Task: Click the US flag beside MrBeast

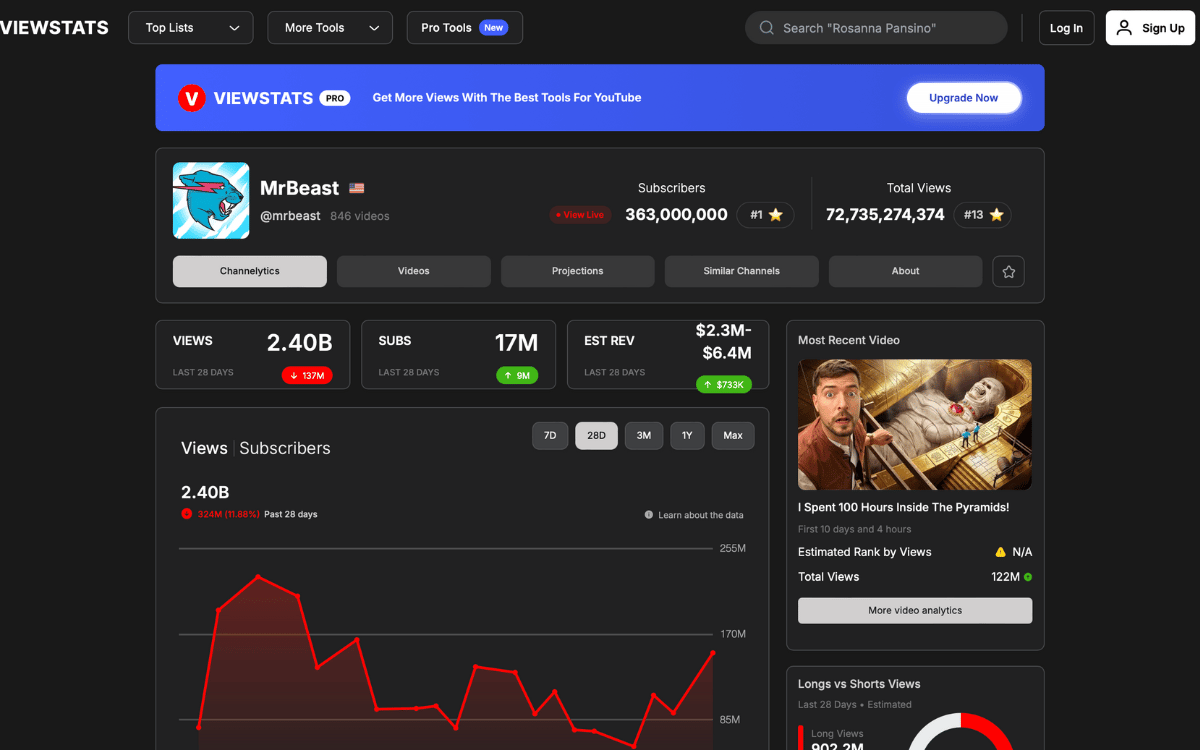Action: point(357,188)
